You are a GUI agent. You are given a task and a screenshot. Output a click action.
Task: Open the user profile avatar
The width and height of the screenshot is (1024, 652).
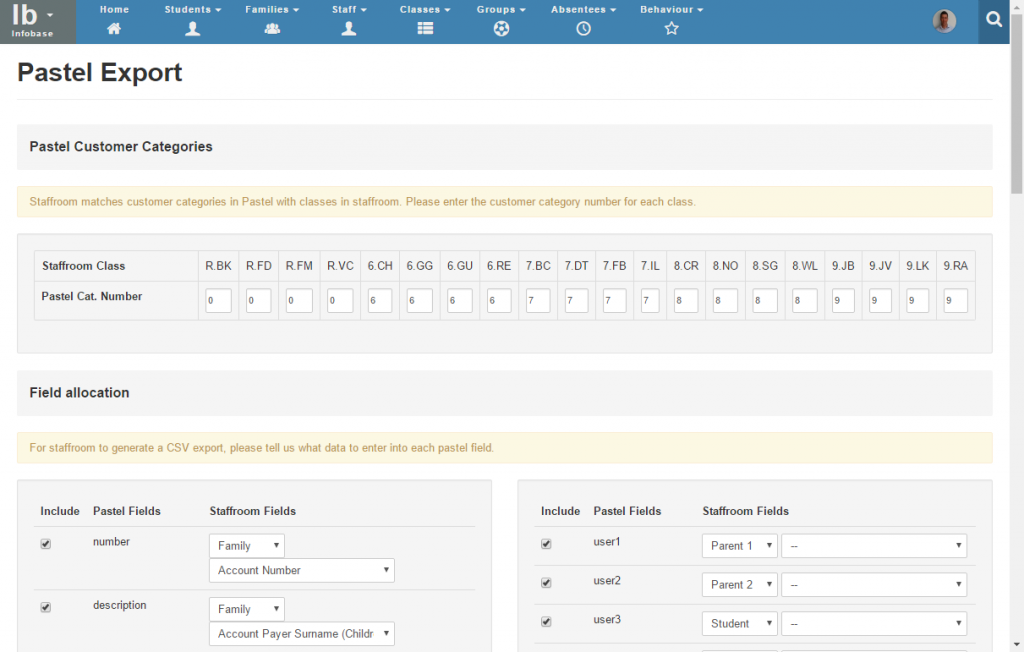tap(944, 22)
